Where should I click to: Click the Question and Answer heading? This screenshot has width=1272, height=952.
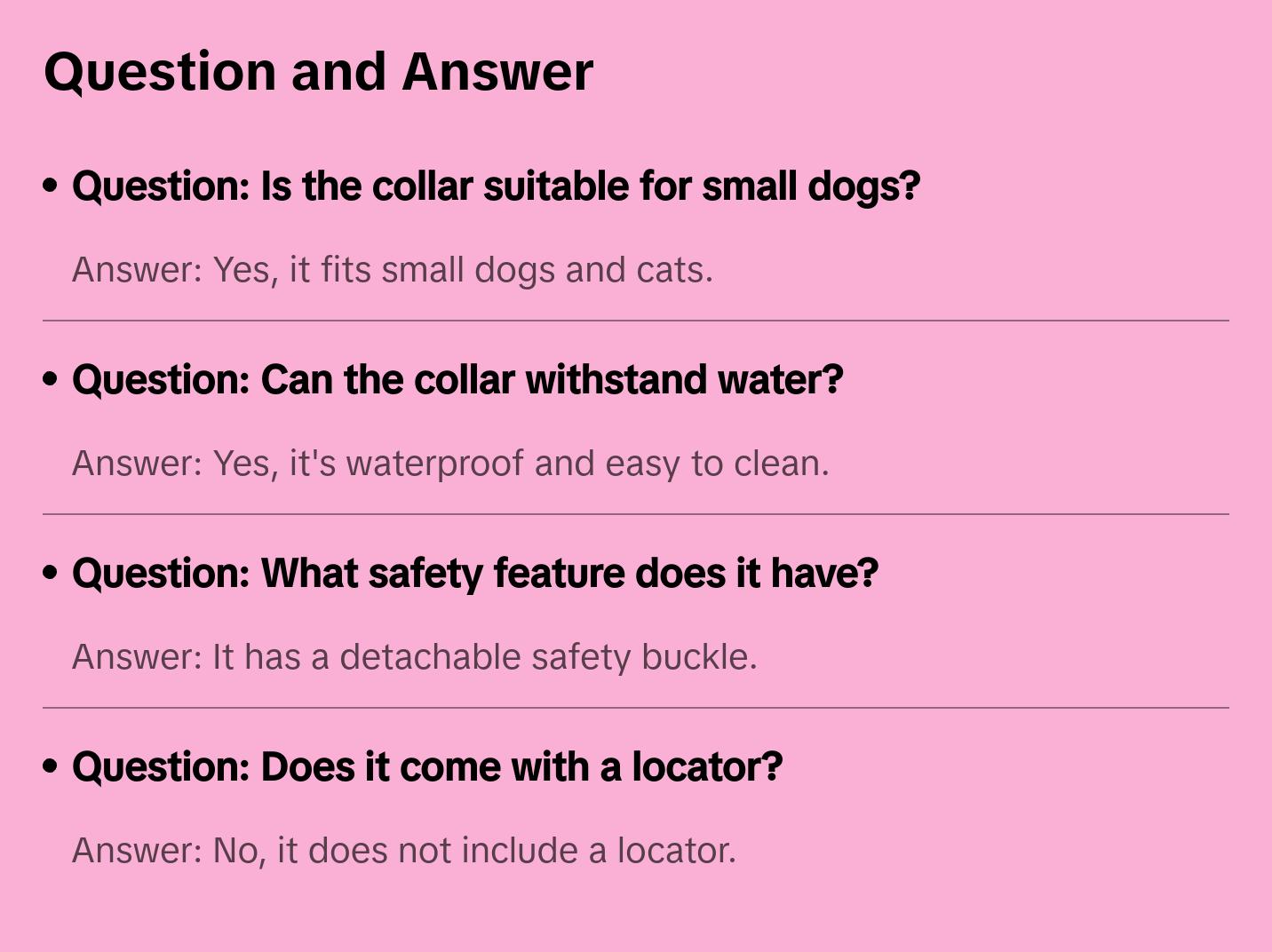pos(318,72)
